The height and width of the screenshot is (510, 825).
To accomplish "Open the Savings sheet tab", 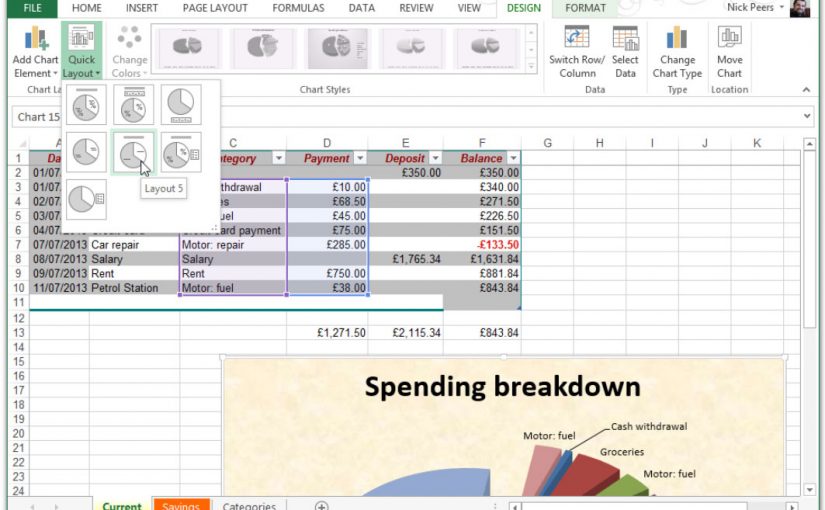I will (181, 505).
